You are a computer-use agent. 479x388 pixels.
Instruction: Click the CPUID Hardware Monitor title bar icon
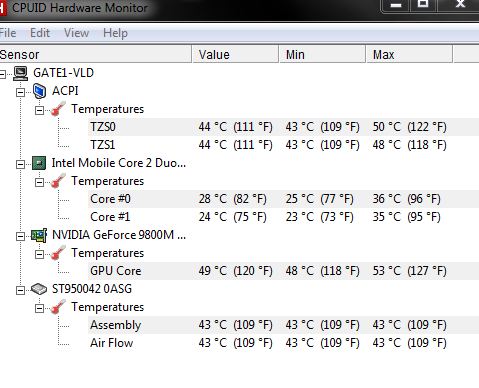(3, 8)
